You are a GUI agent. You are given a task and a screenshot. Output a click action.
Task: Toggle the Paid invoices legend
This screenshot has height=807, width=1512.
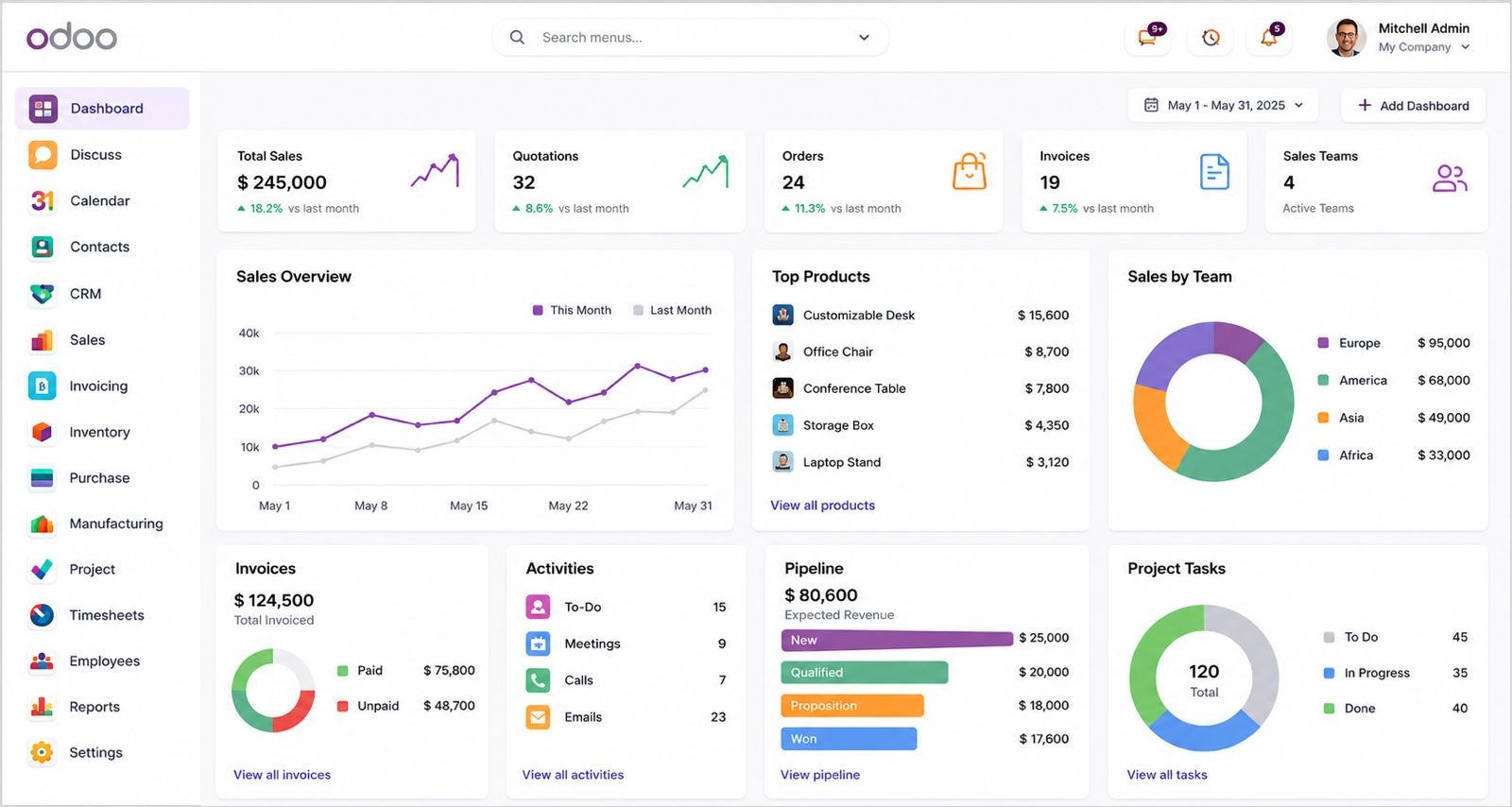click(x=360, y=670)
